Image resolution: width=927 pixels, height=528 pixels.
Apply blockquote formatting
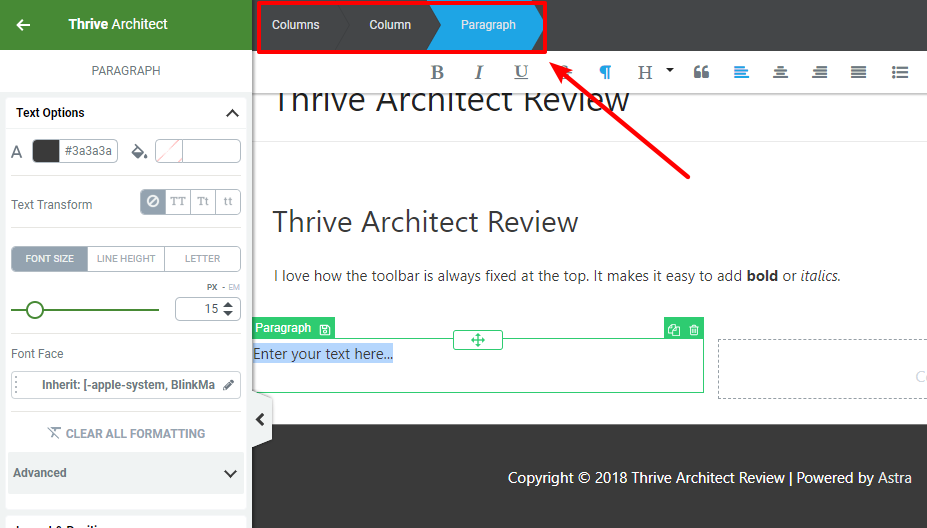[x=701, y=72]
